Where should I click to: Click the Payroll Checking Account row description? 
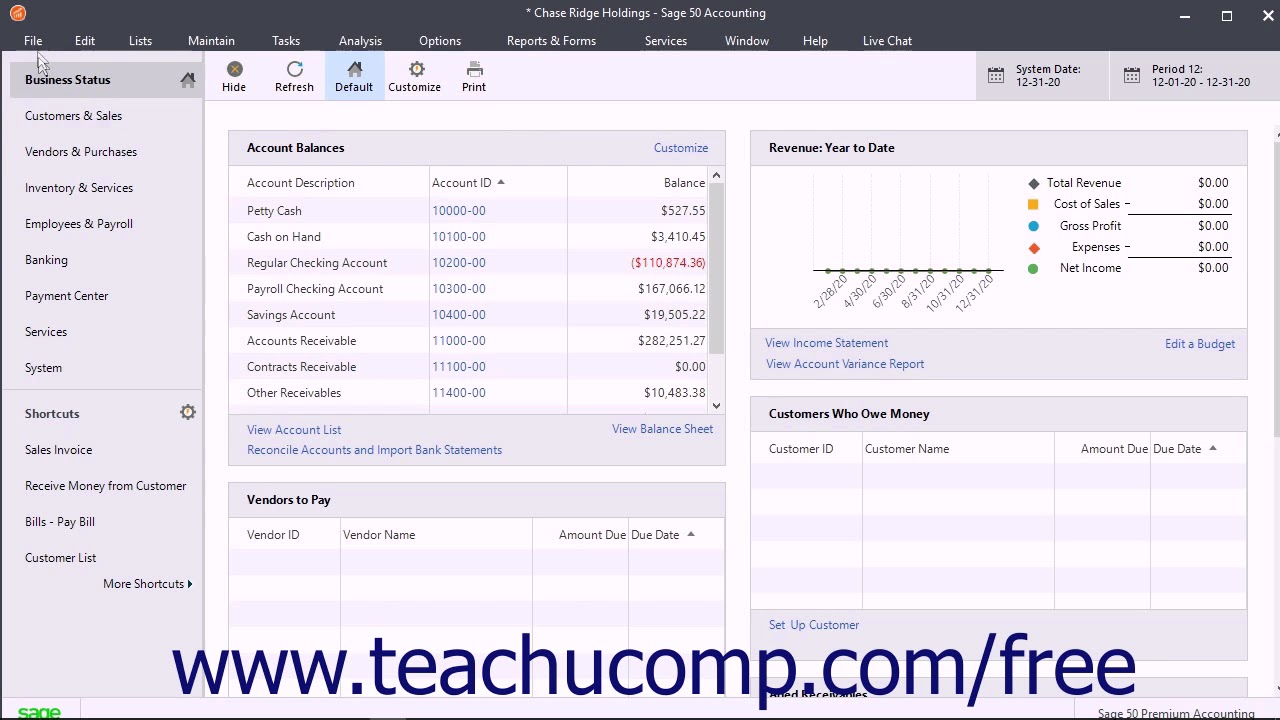click(315, 289)
